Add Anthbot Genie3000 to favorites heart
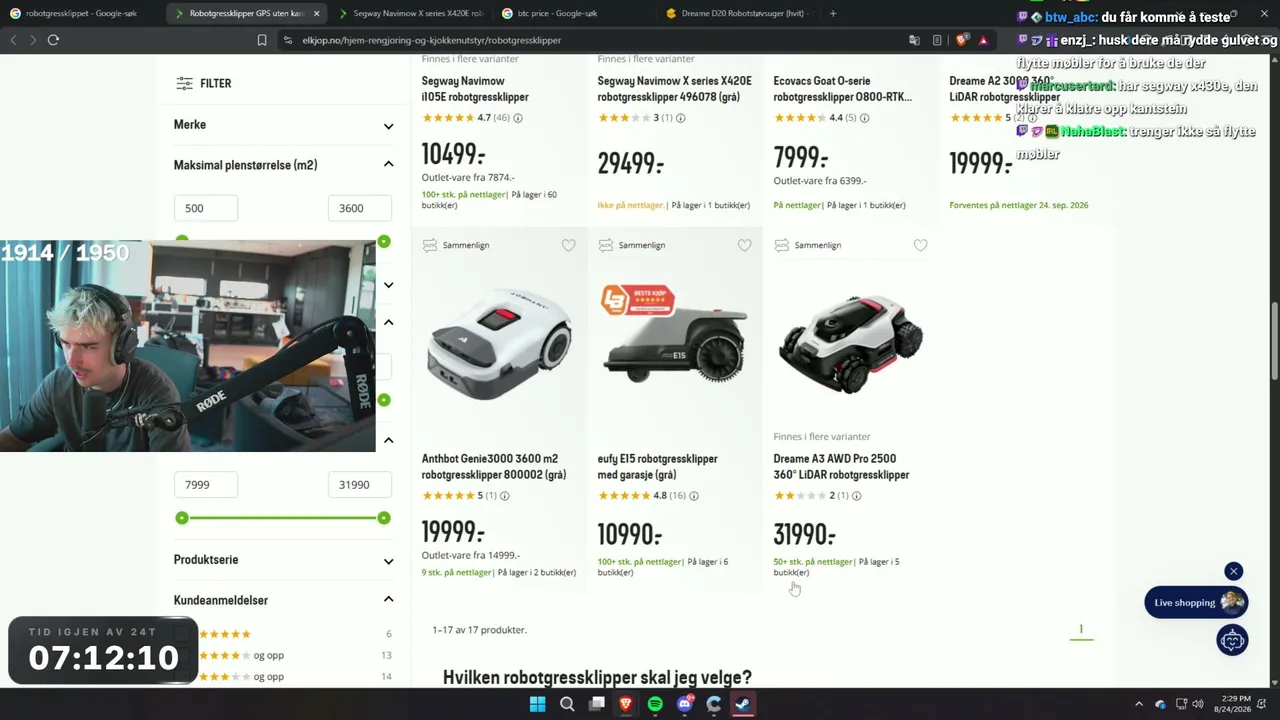 point(568,245)
